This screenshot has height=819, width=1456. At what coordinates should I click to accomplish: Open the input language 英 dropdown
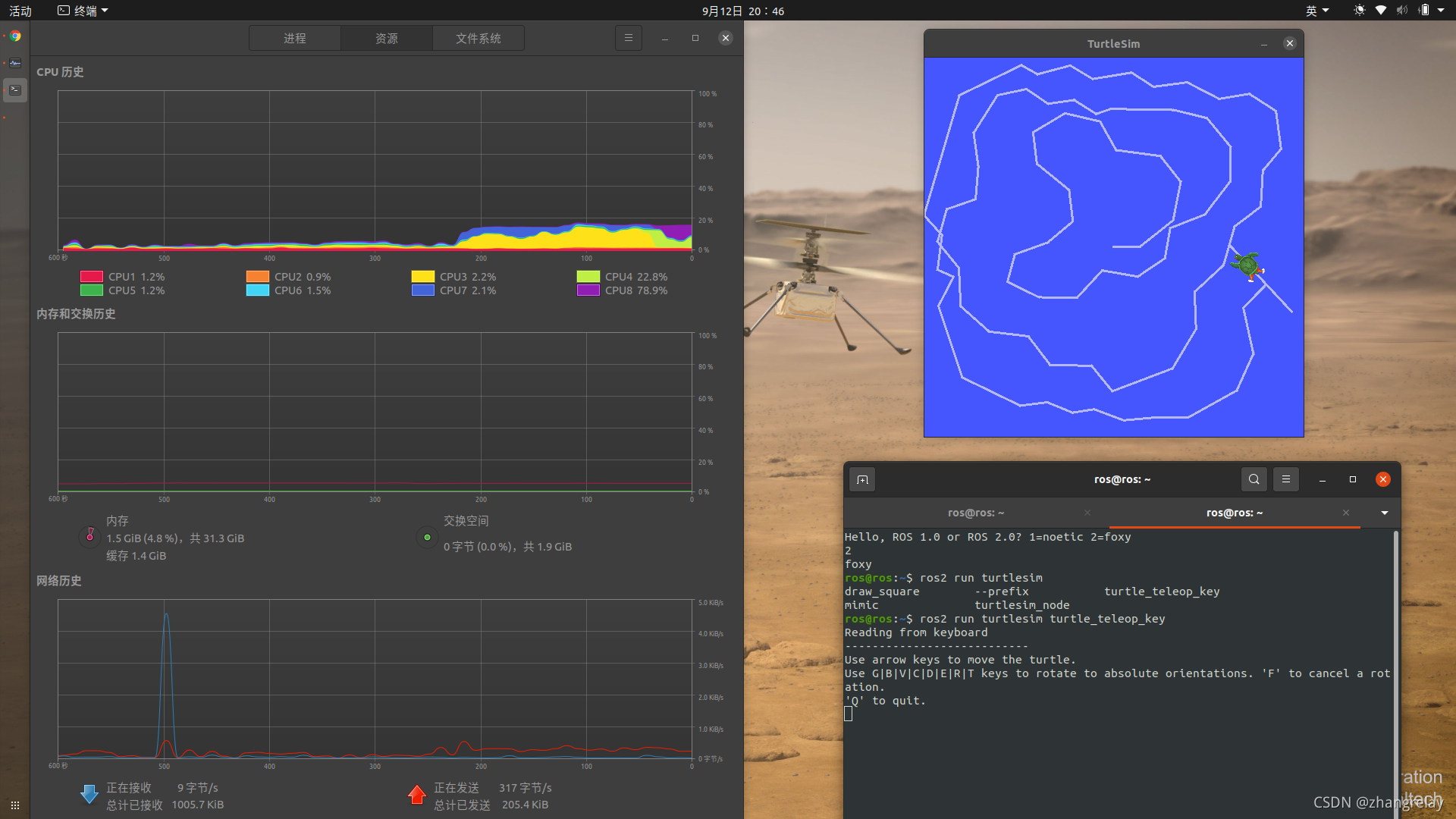pyautogui.click(x=1316, y=11)
